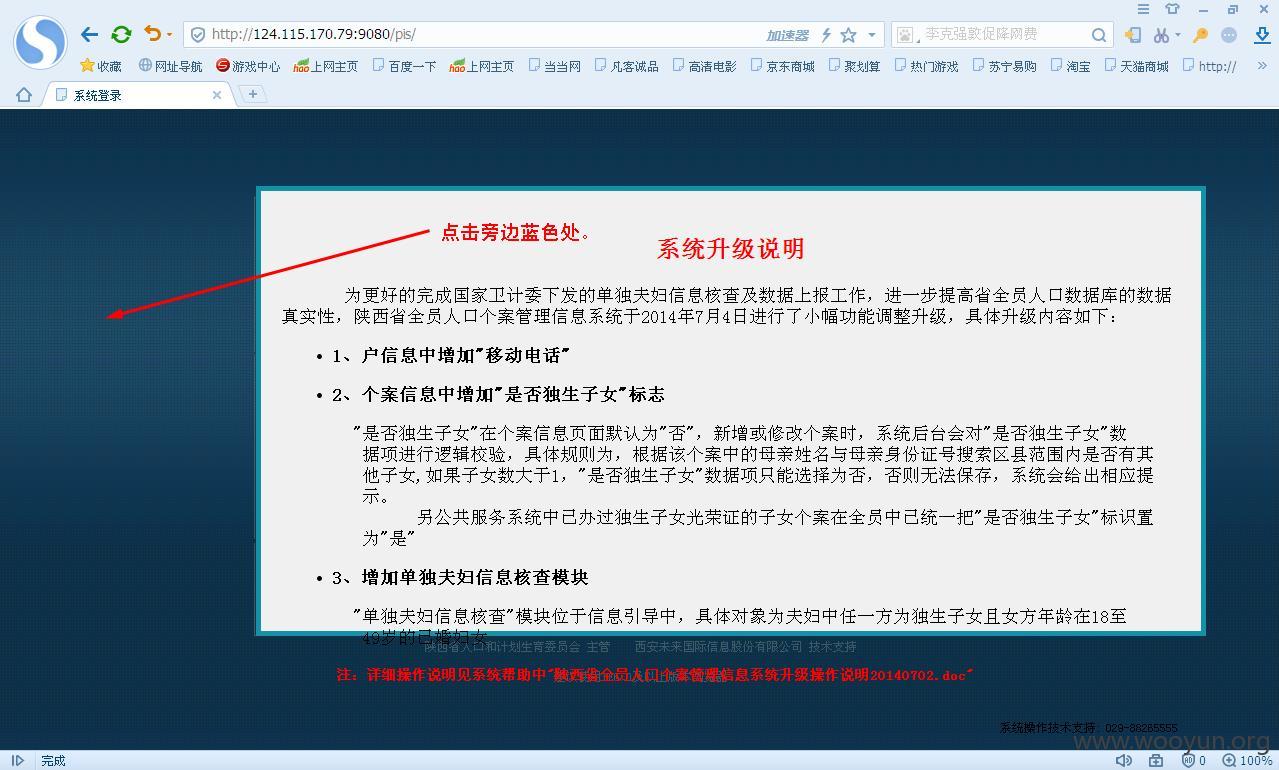Open the key password manager icon
Viewport: 1279px width, 770px height.
point(1201,35)
